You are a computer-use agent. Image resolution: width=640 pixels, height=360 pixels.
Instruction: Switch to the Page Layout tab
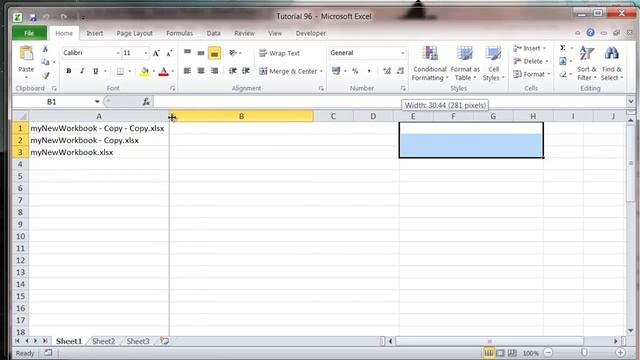click(x=134, y=33)
